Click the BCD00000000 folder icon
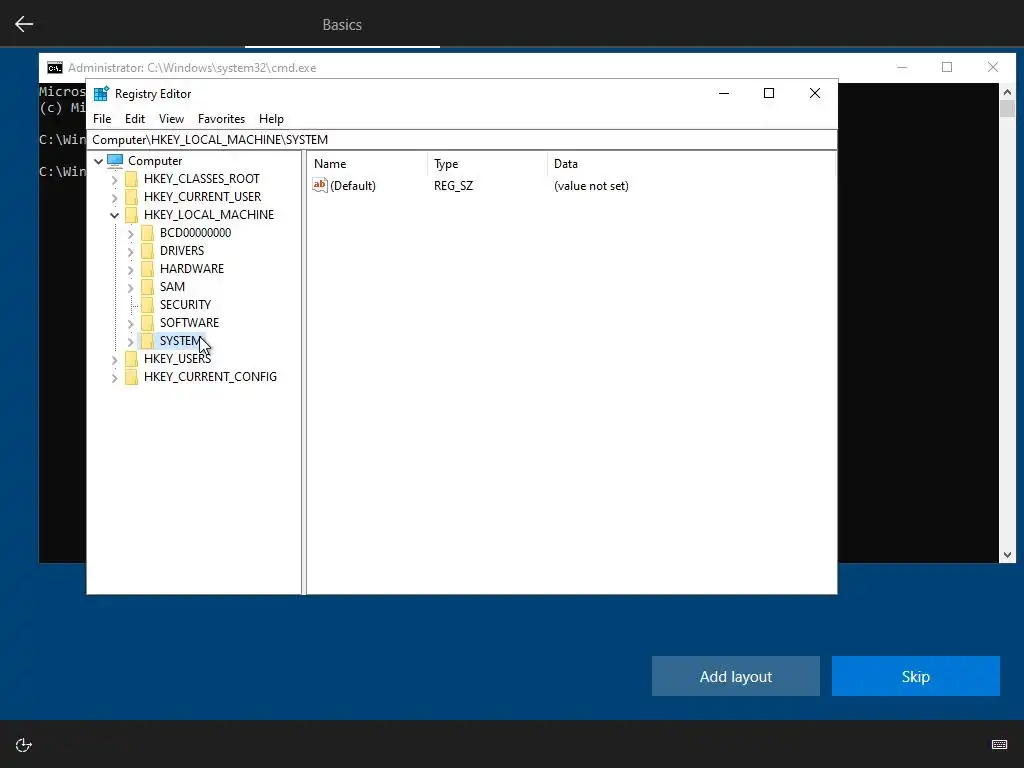This screenshot has height=768, width=1024. coord(148,232)
